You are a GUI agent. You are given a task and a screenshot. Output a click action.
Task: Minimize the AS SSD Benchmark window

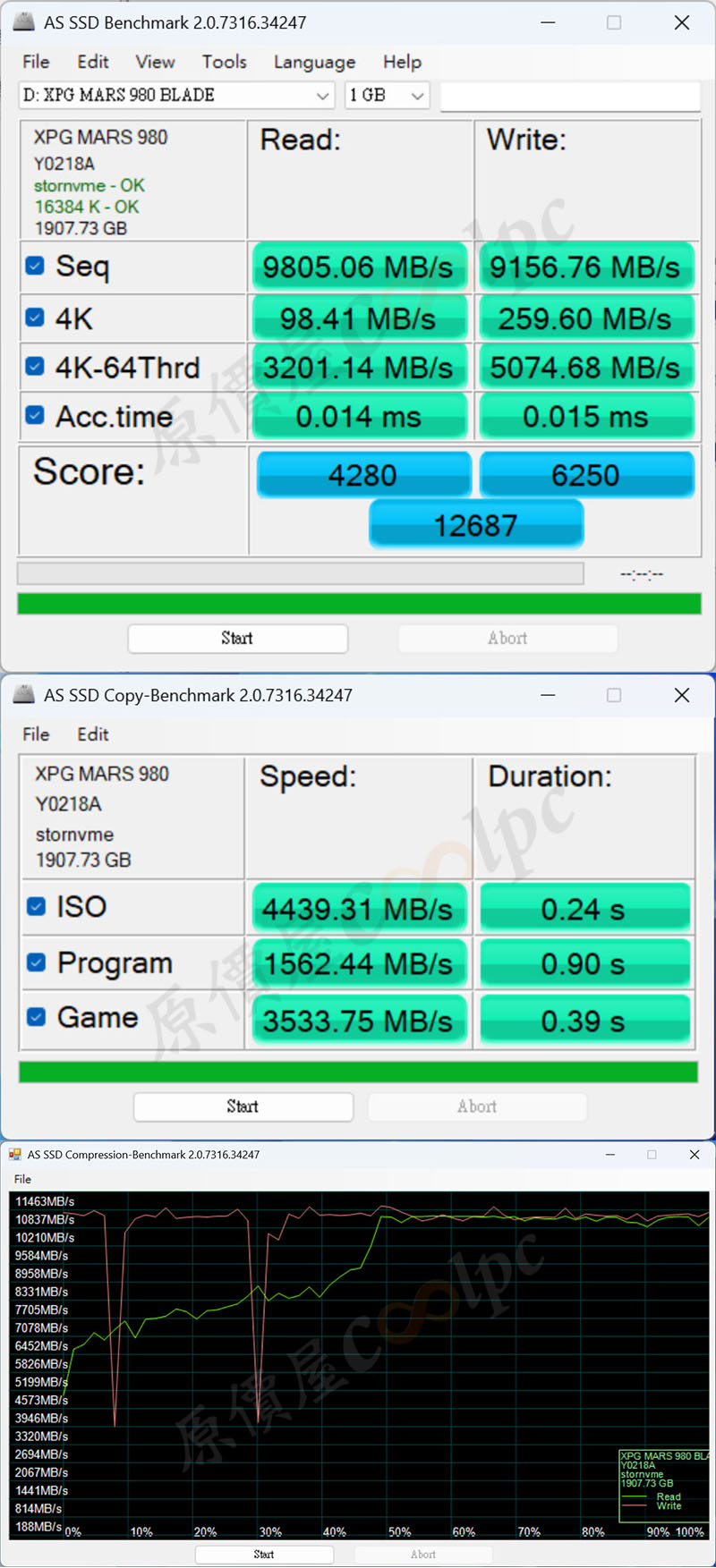pos(548,22)
